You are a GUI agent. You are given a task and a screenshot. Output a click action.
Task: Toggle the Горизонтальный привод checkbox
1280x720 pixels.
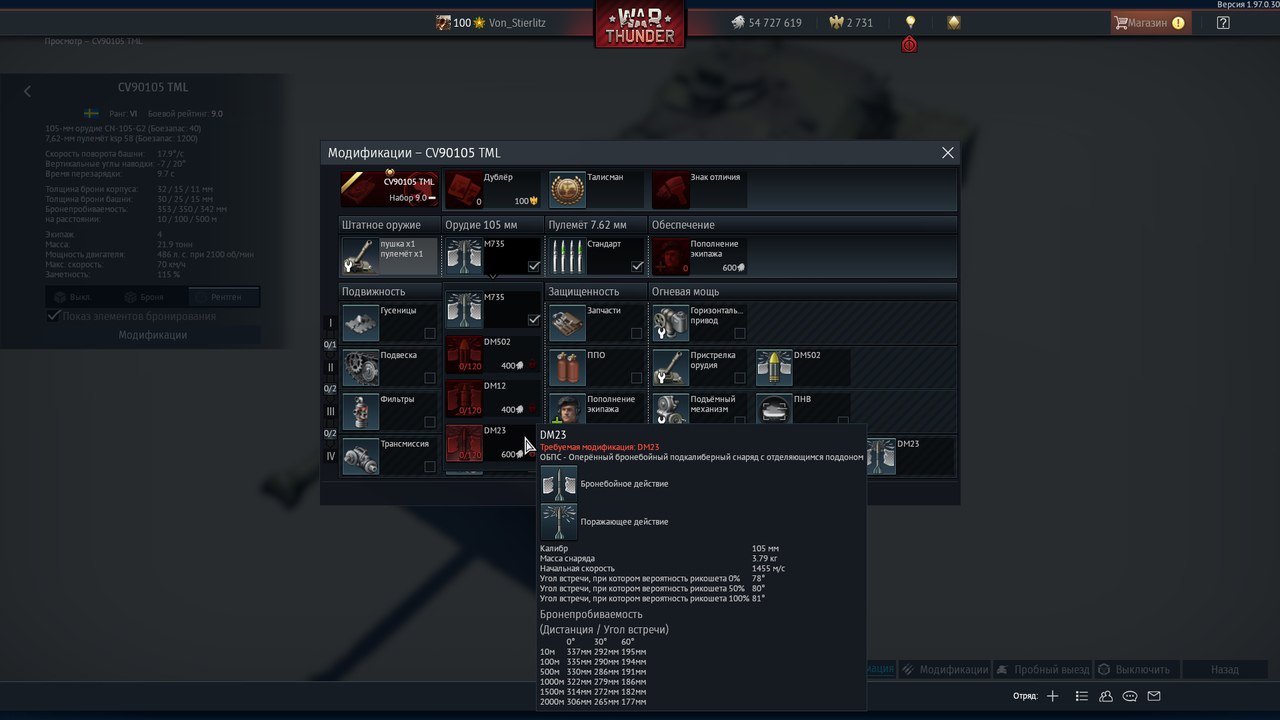pyautogui.click(x=740, y=334)
